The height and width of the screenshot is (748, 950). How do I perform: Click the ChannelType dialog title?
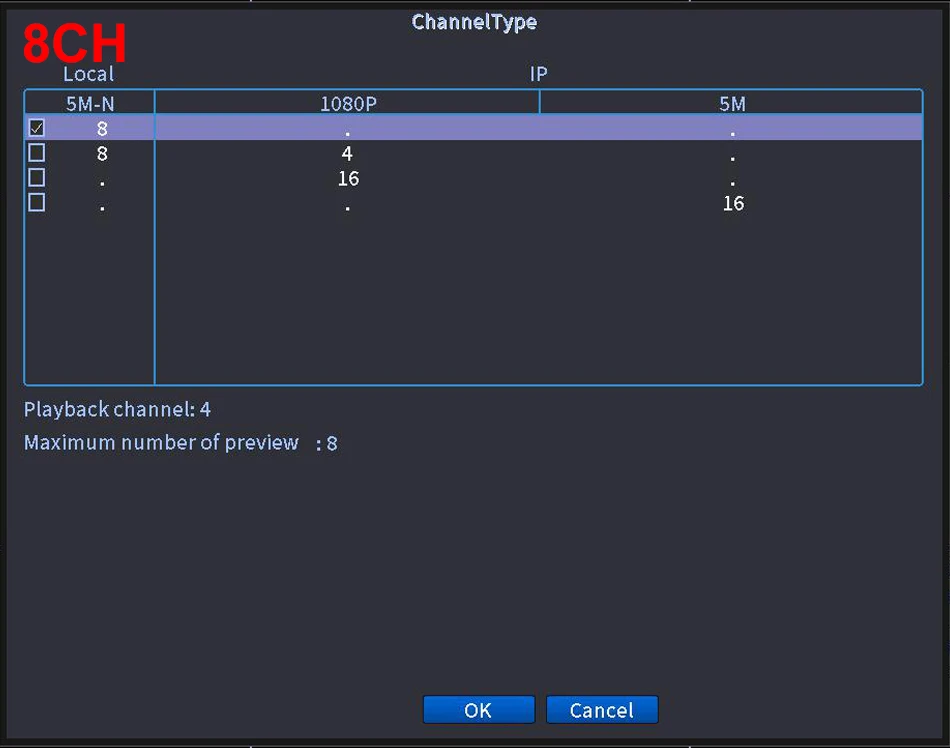click(474, 21)
